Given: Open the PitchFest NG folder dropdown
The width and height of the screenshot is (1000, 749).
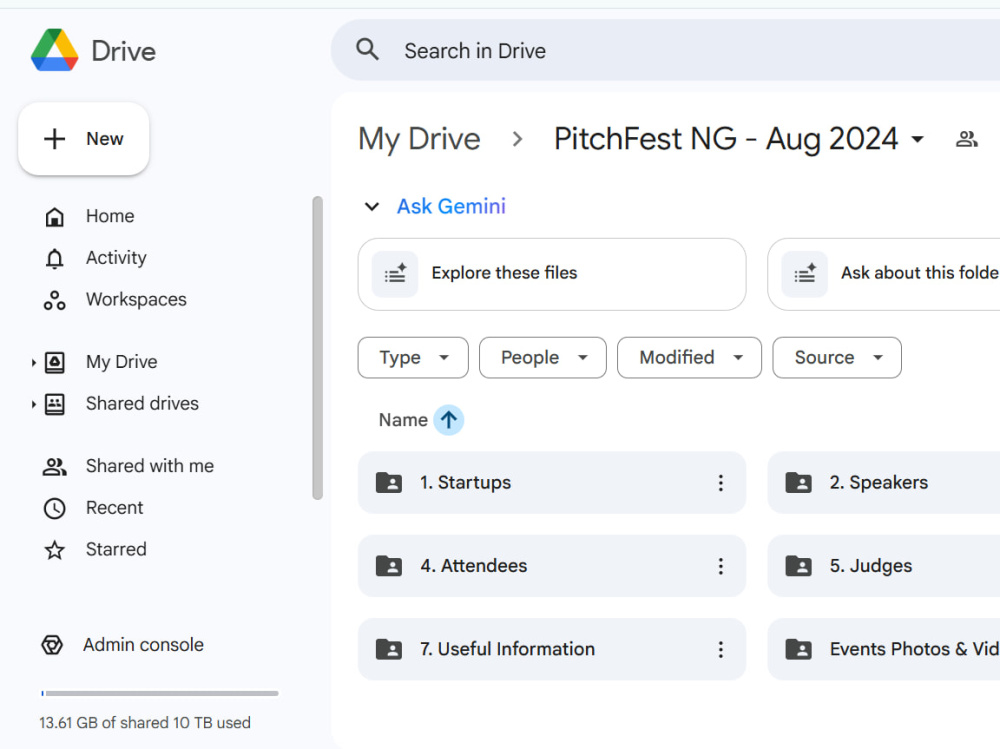Looking at the screenshot, I should [918, 139].
